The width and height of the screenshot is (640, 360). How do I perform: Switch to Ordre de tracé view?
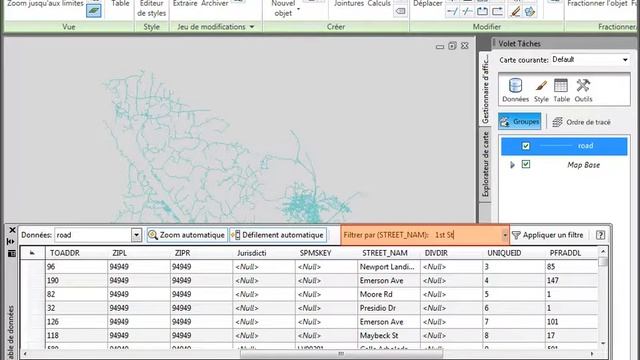click(581, 122)
